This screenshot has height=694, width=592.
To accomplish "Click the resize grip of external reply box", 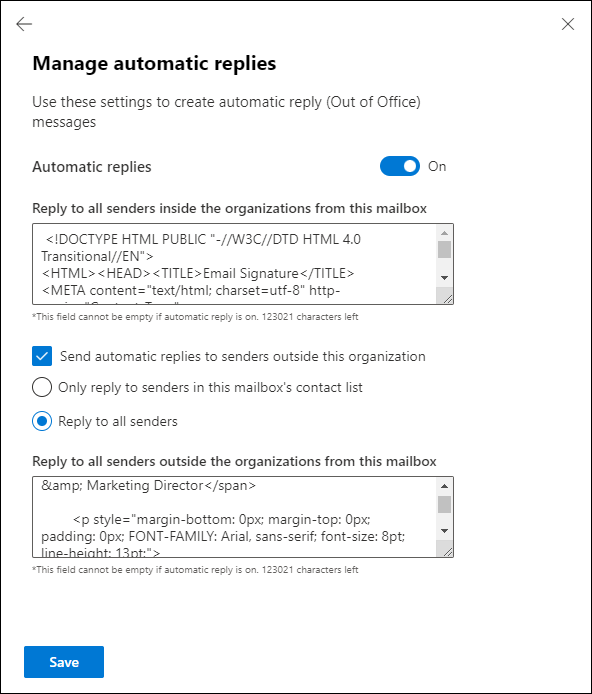I will point(445,548).
